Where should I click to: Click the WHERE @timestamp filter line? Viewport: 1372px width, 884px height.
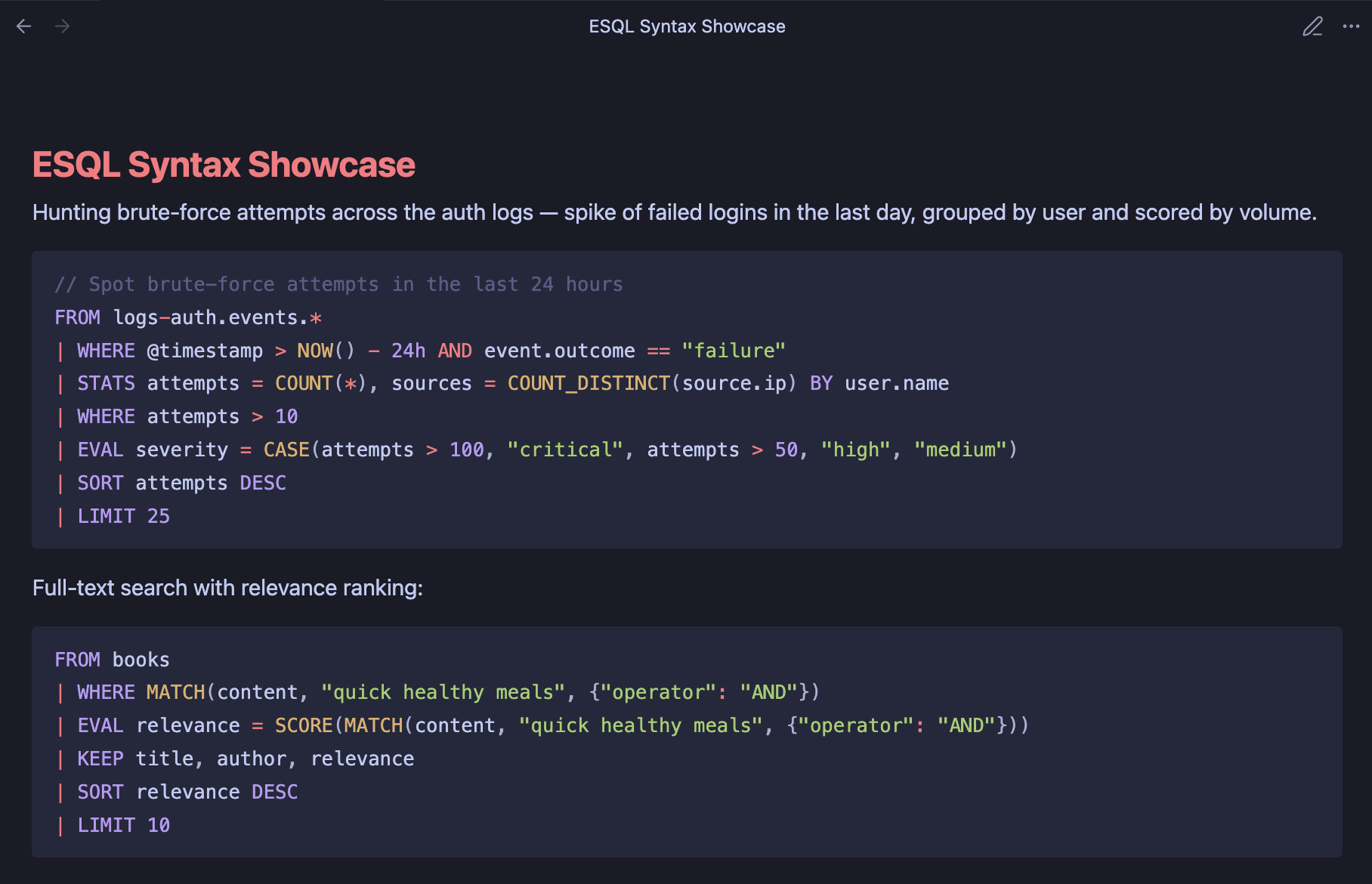click(x=420, y=351)
